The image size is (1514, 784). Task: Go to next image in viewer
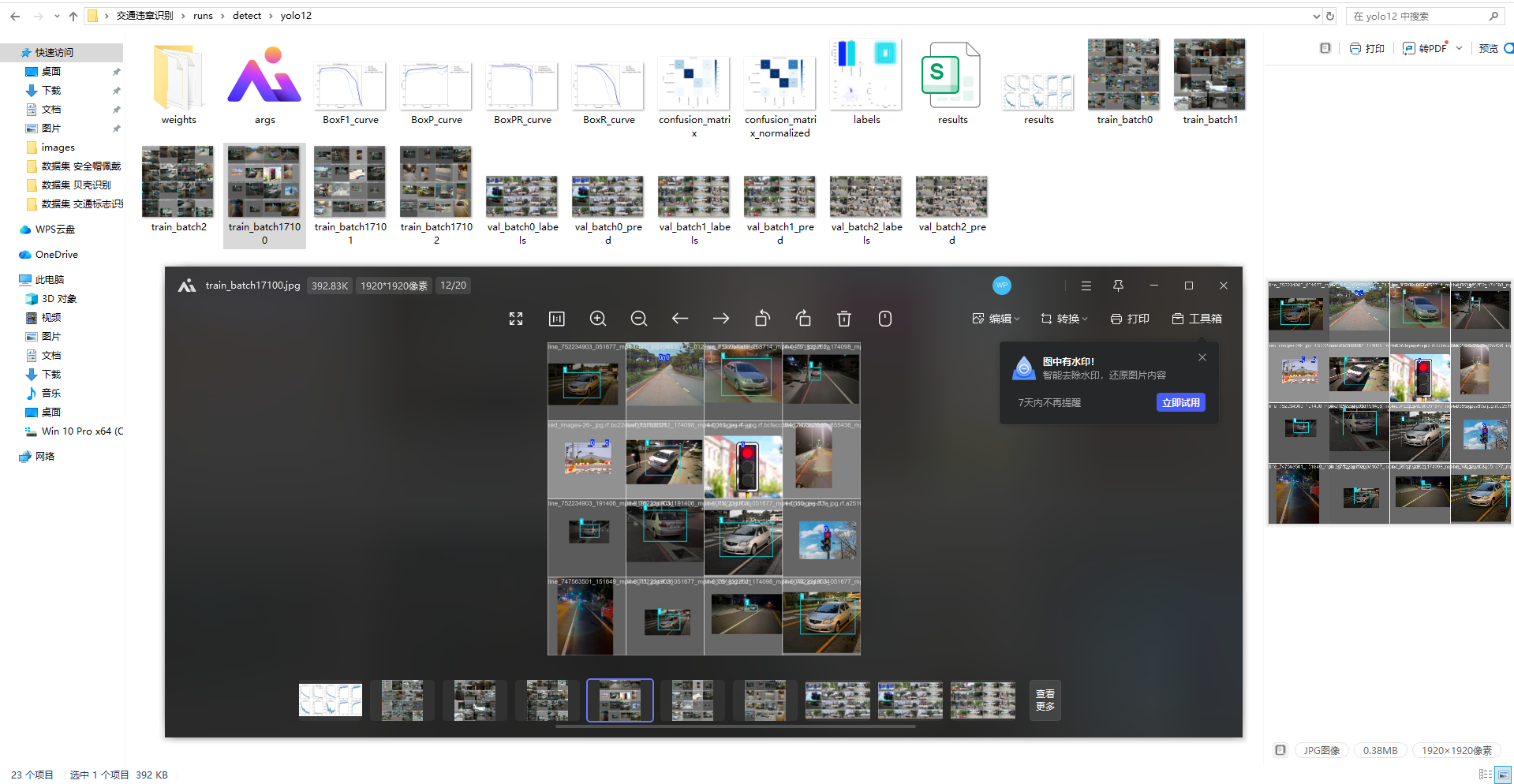coord(721,319)
